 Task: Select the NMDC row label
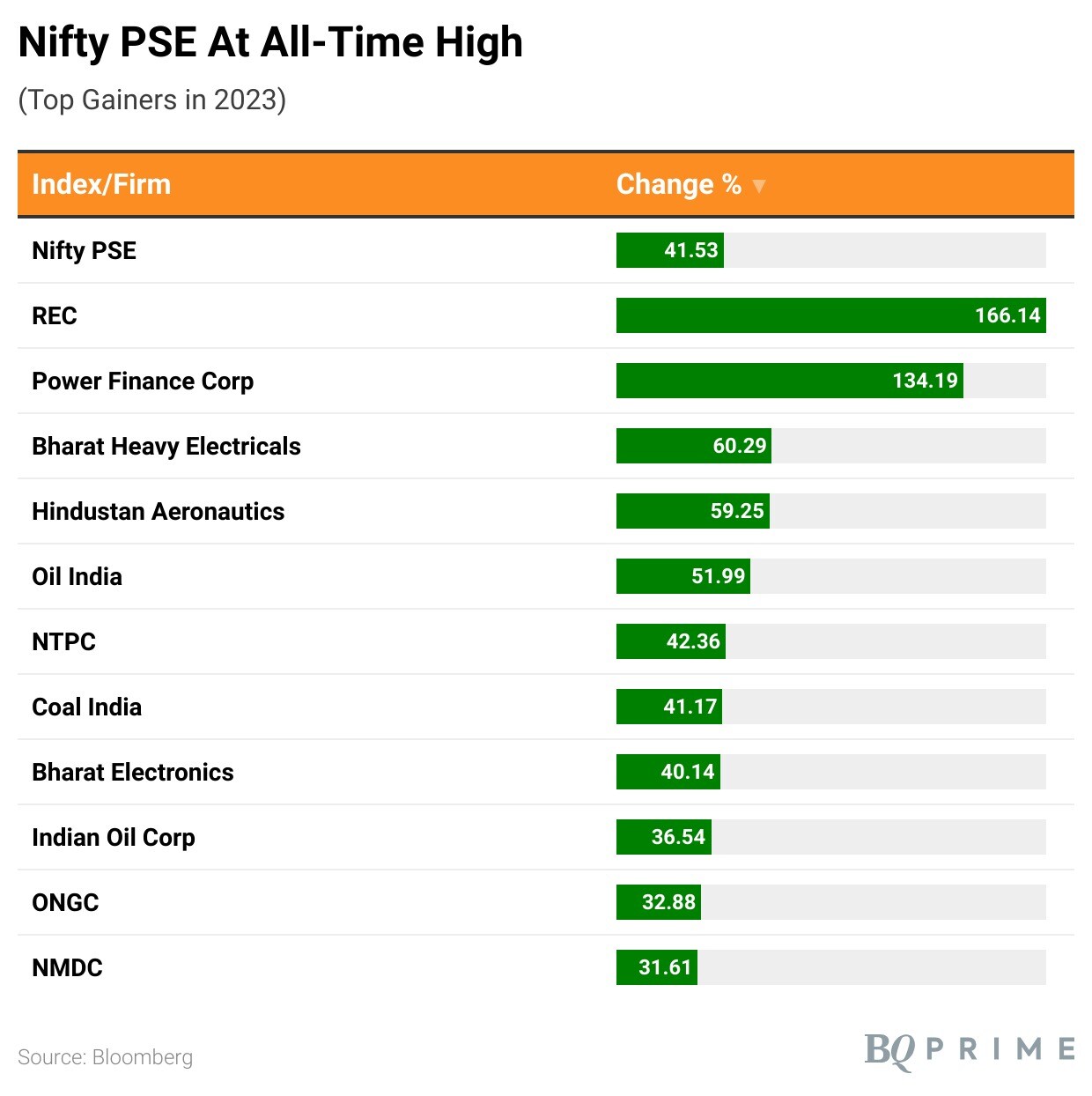tap(67, 967)
